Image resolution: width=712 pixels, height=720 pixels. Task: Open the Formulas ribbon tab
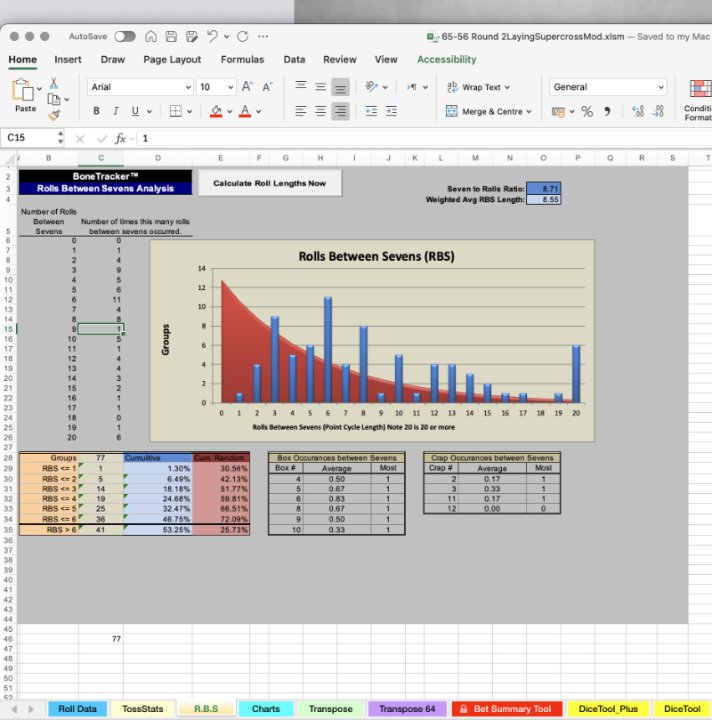click(242, 59)
